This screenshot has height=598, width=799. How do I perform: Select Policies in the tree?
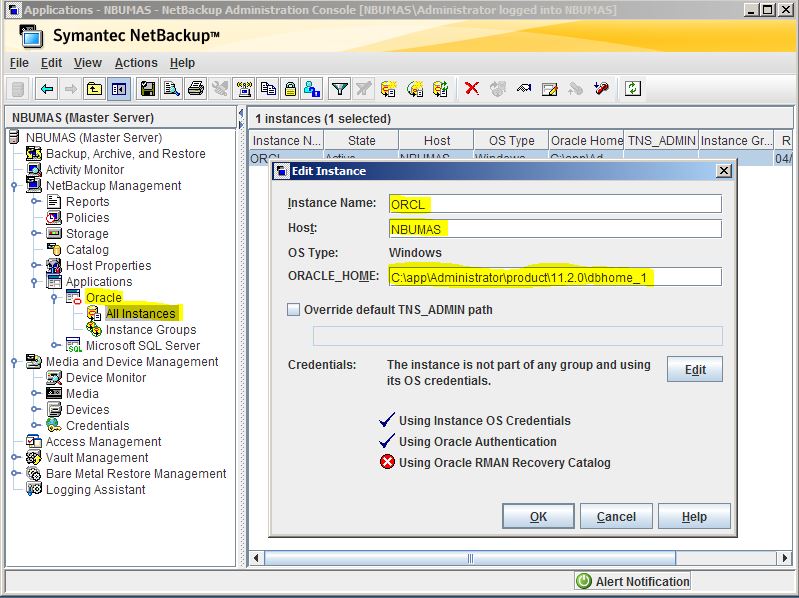pyautogui.click(x=88, y=218)
